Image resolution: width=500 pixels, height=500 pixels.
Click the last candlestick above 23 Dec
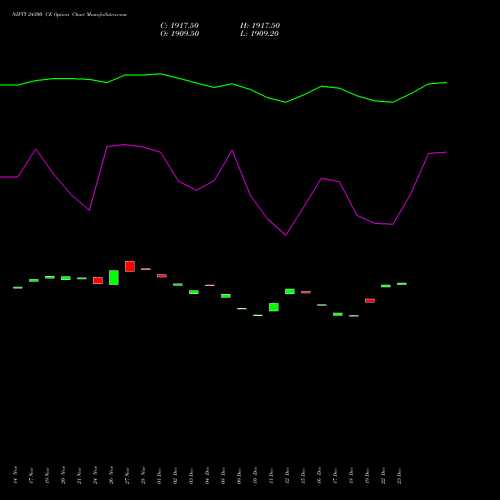[402, 284]
